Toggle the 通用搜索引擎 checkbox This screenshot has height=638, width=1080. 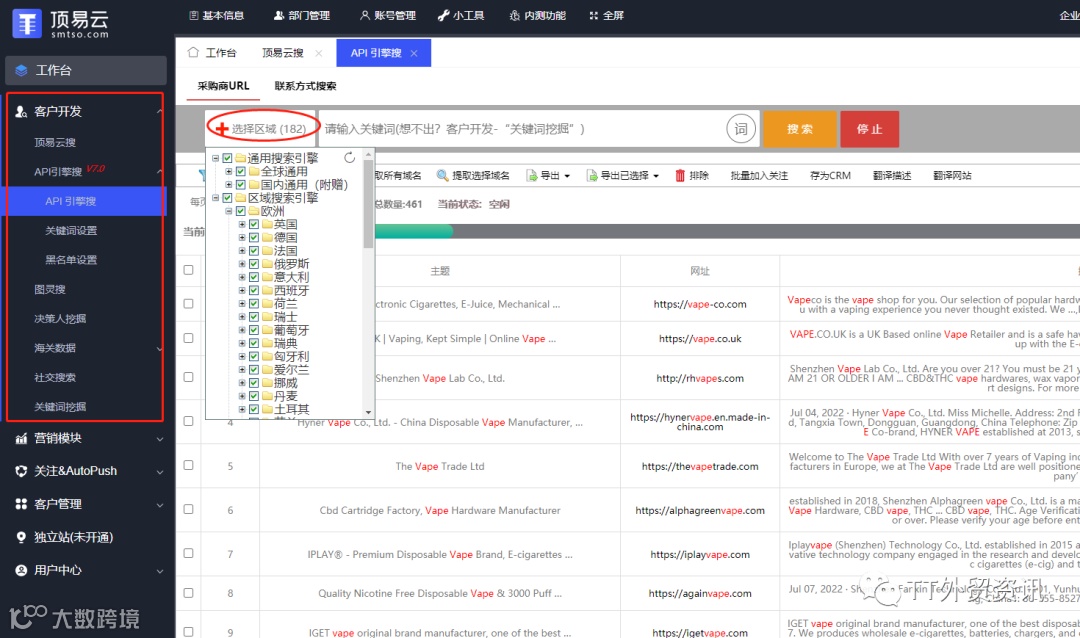[x=227, y=158]
